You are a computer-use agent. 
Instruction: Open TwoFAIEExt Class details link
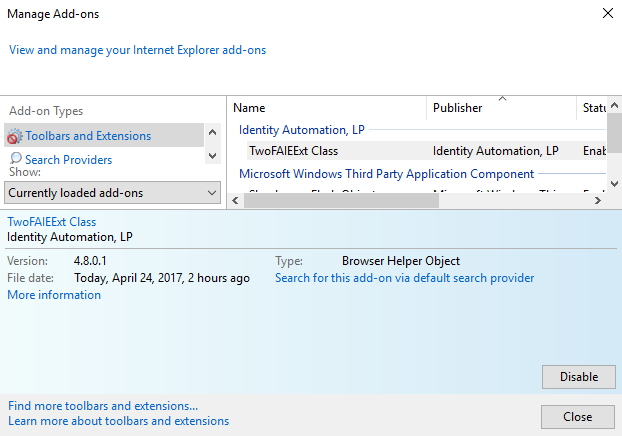[52, 222]
